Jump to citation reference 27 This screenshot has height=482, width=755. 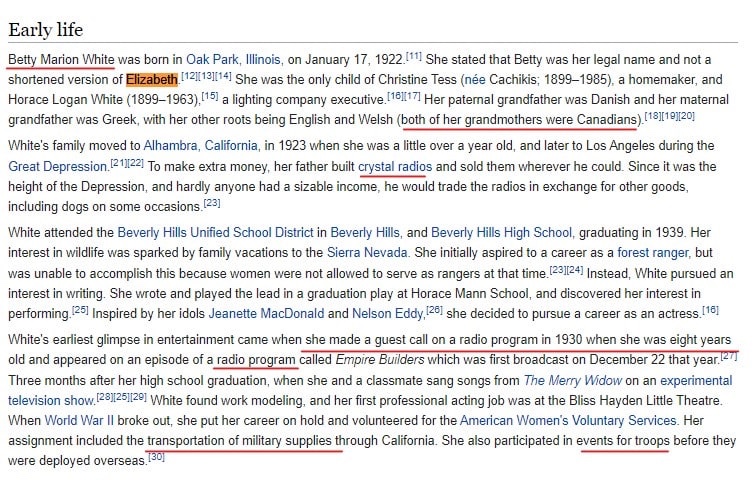[x=729, y=357]
